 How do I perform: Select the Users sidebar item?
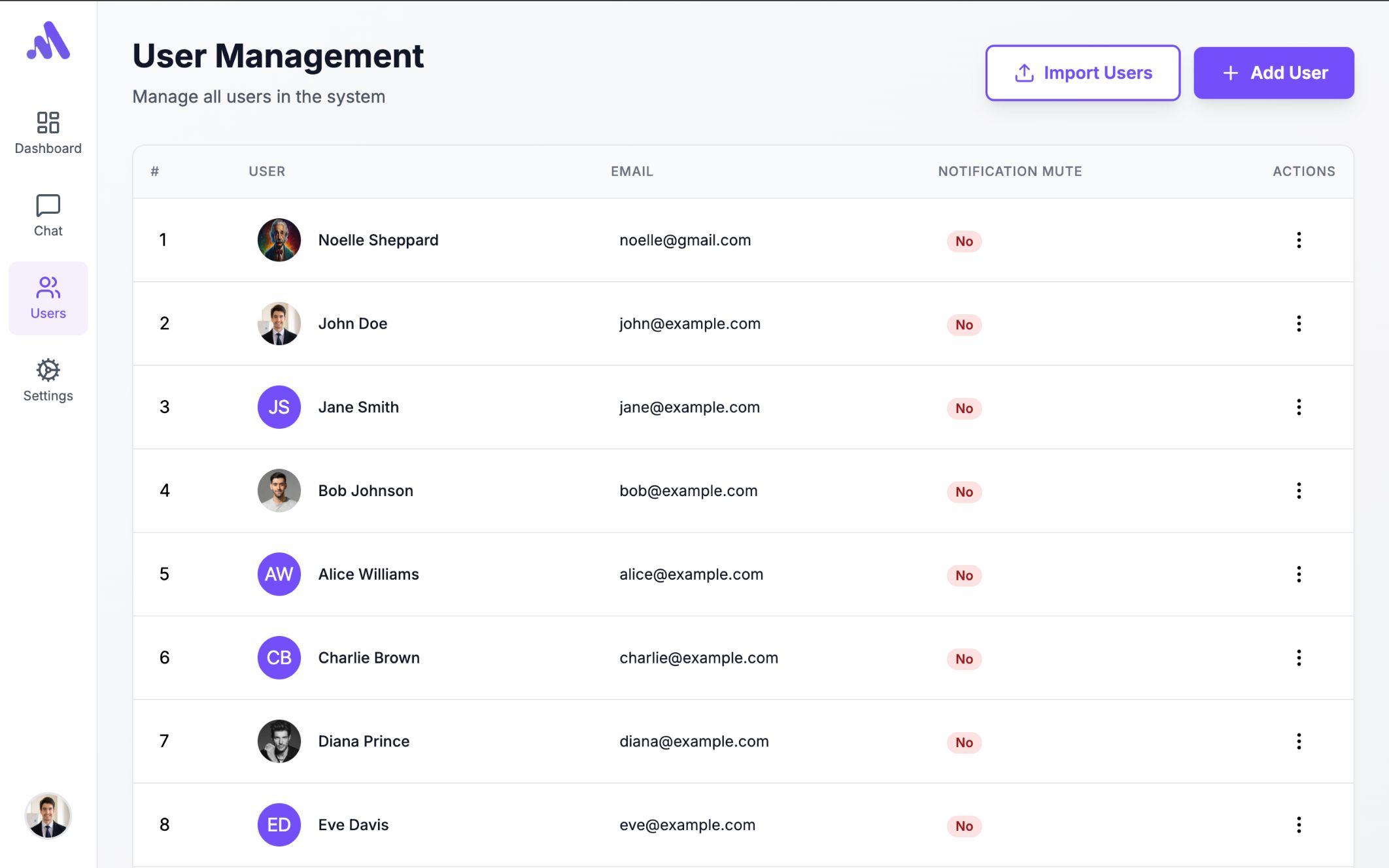coord(48,298)
